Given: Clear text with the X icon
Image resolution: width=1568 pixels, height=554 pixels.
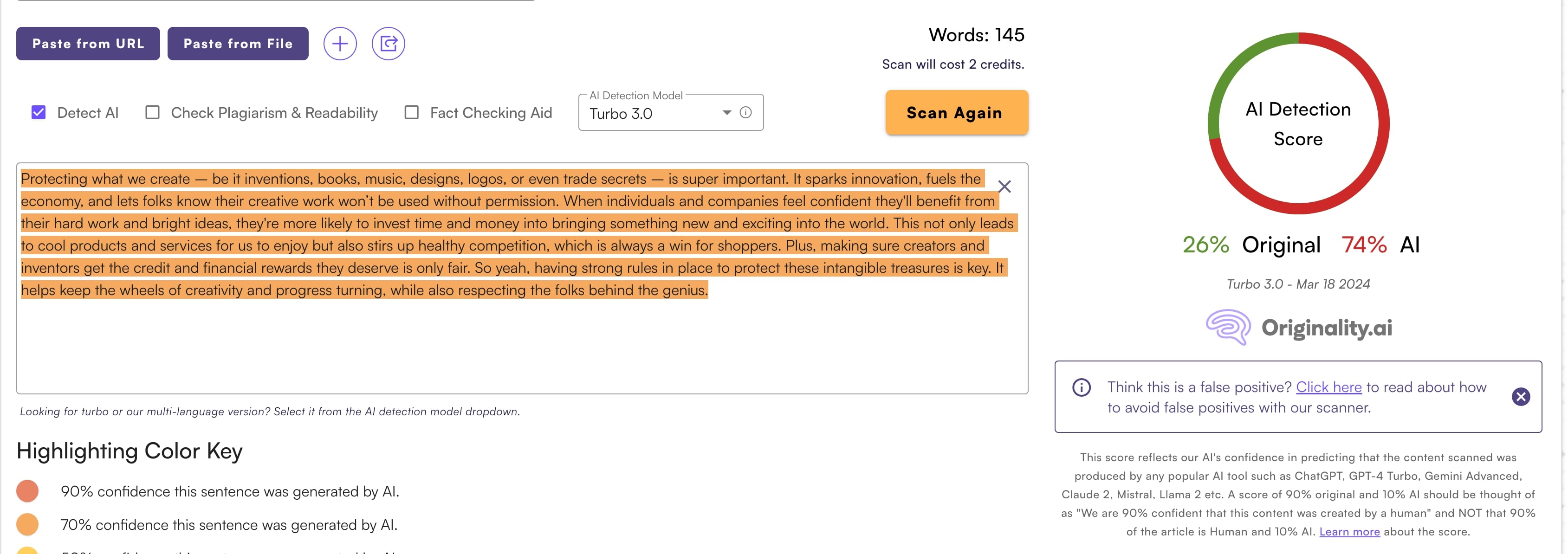Looking at the screenshot, I should pyautogui.click(x=1004, y=187).
